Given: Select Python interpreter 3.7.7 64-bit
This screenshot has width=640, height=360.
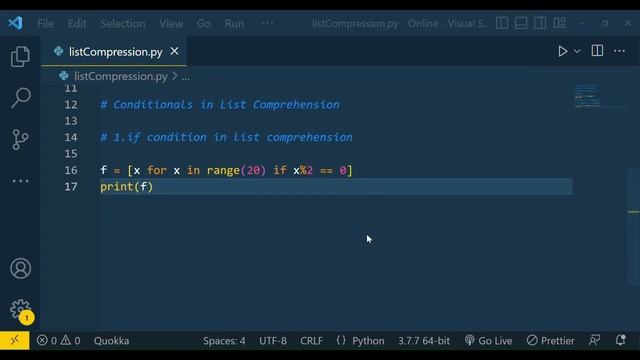Looking at the screenshot, I should [x=424, y=341].
